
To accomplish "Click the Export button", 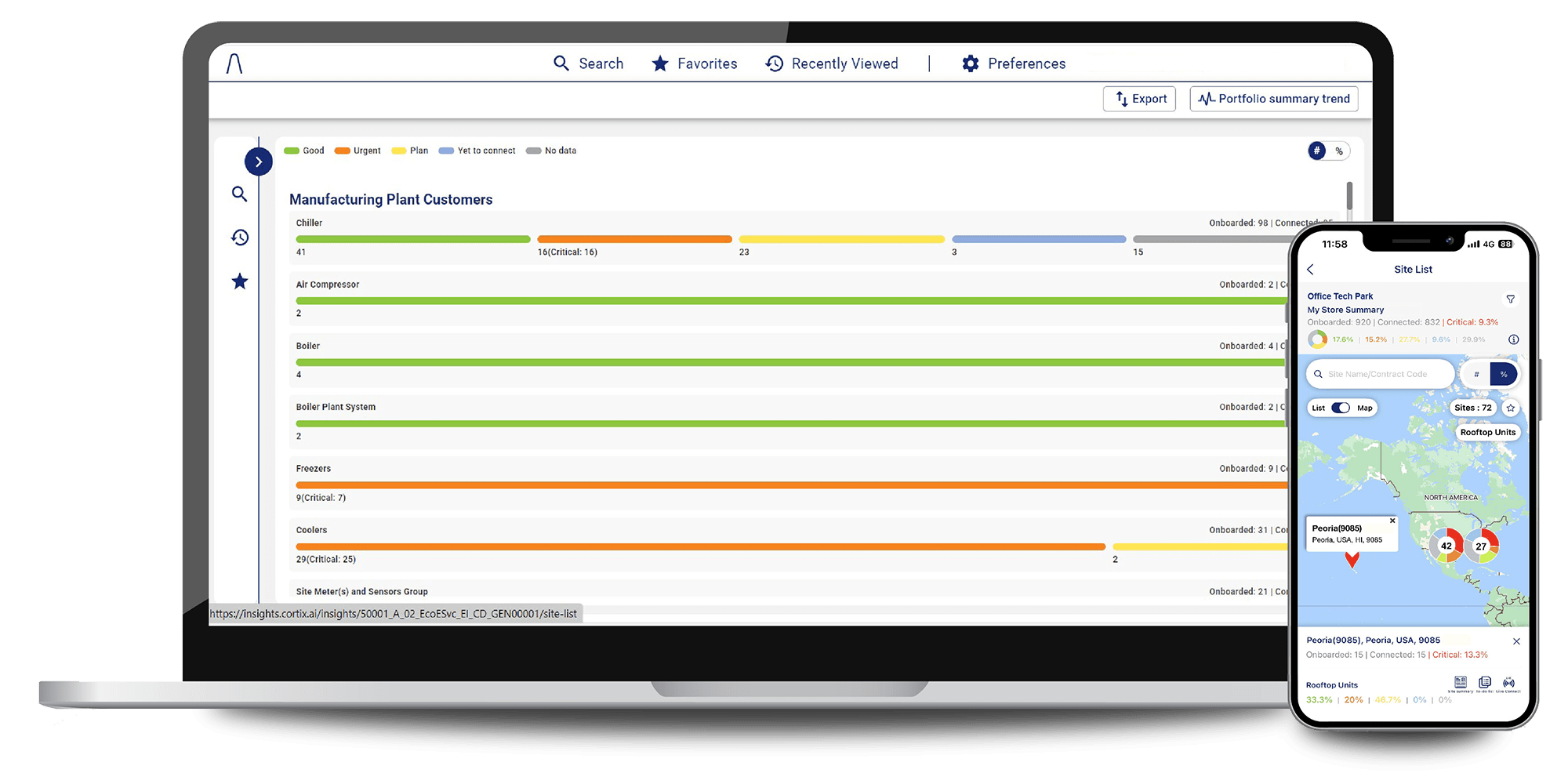I will [1139, 99].
